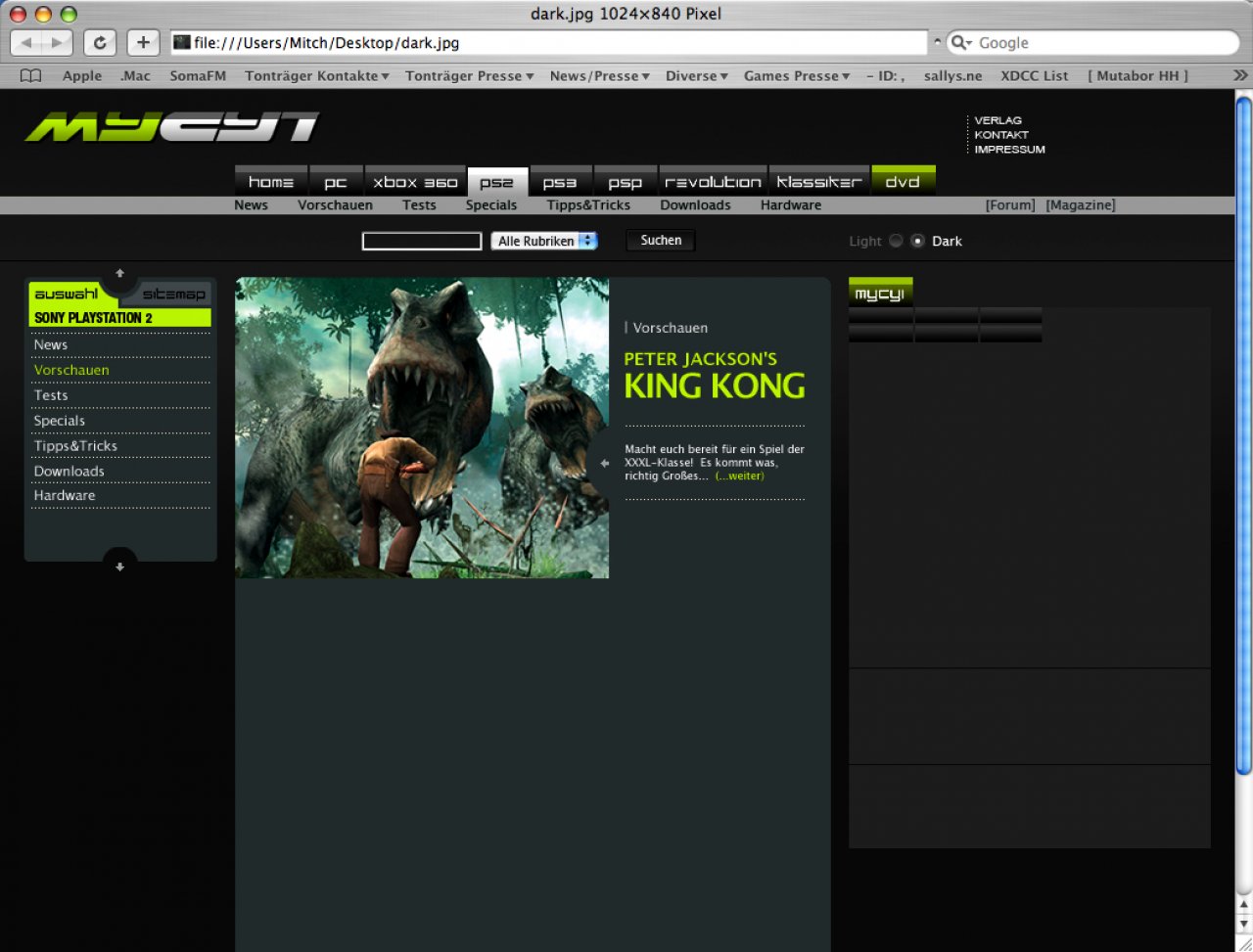
Task: Click the vertical scrollbar thumb
Action: (x=1243, y=435)
